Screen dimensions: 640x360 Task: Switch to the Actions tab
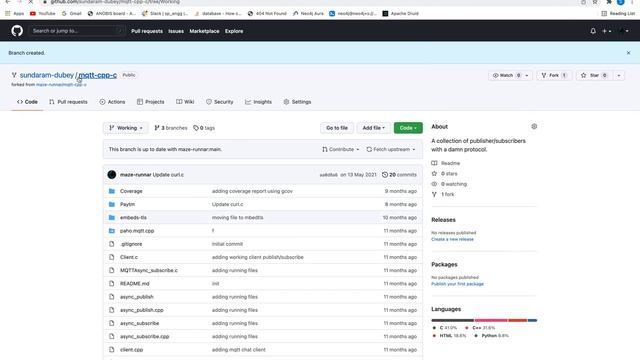click(113, 102)
